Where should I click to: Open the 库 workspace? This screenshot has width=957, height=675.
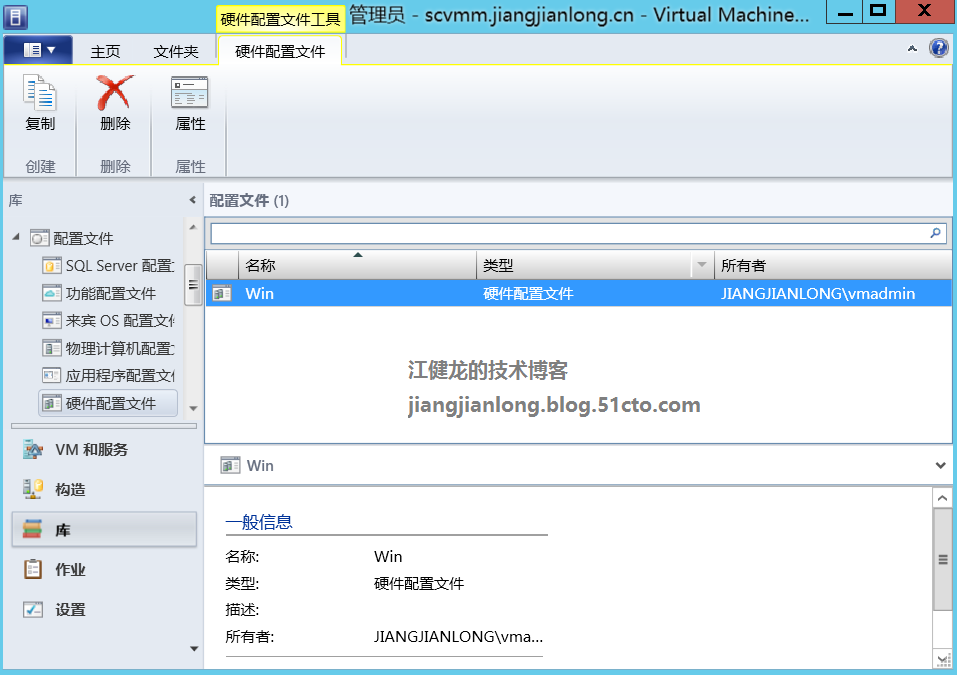tap(104, 530)
